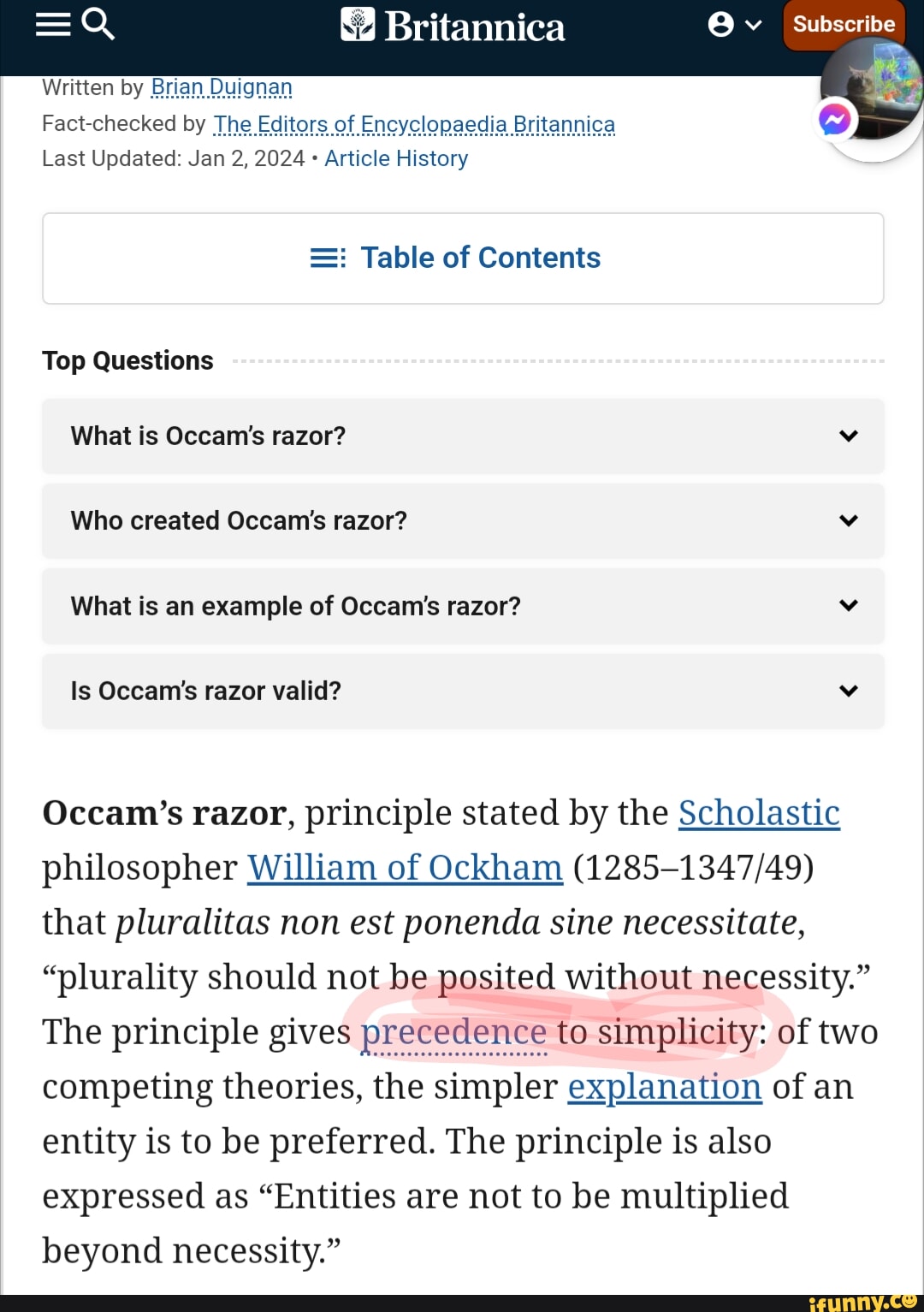This screenshot has height=1312, width=924.
Task: Click the 'explanation' hyperlink in the text
Action: coord(667,1086)
